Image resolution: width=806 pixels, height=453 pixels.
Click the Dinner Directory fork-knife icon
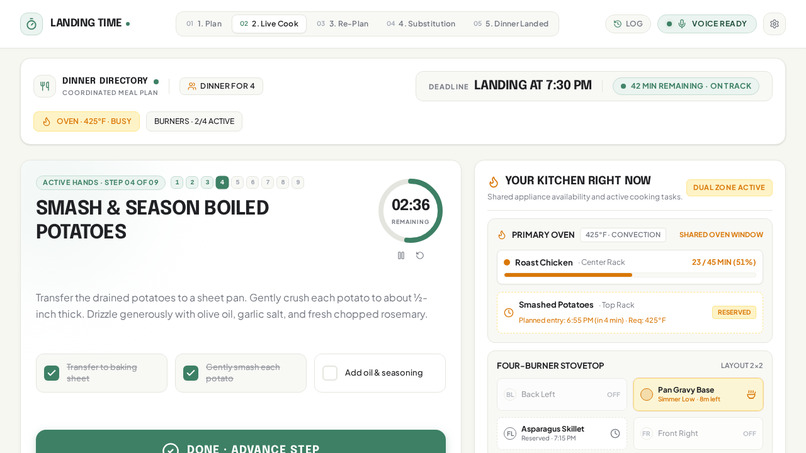(x=45, y=86)
